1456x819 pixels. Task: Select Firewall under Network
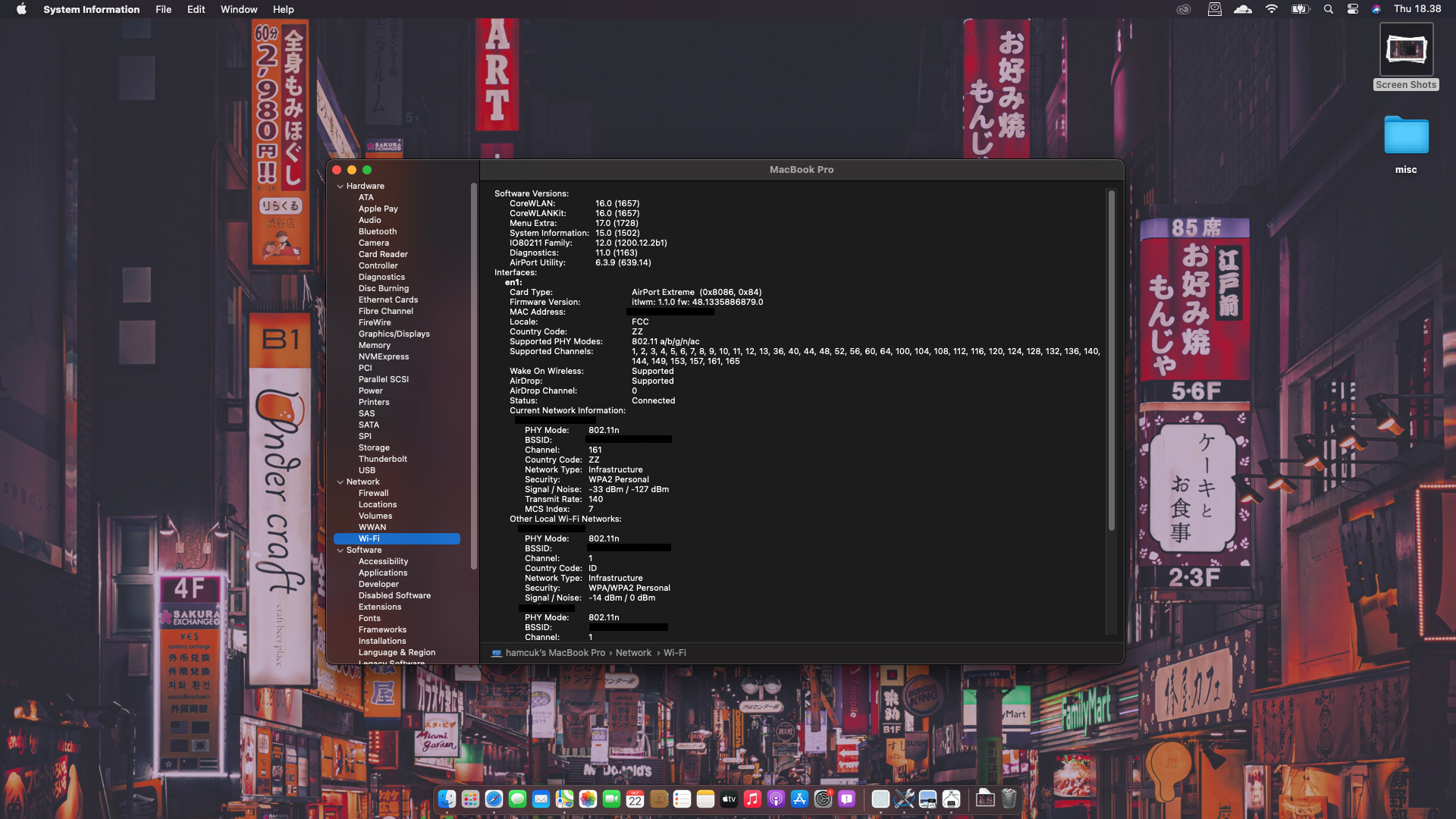(x=373, y=493)
